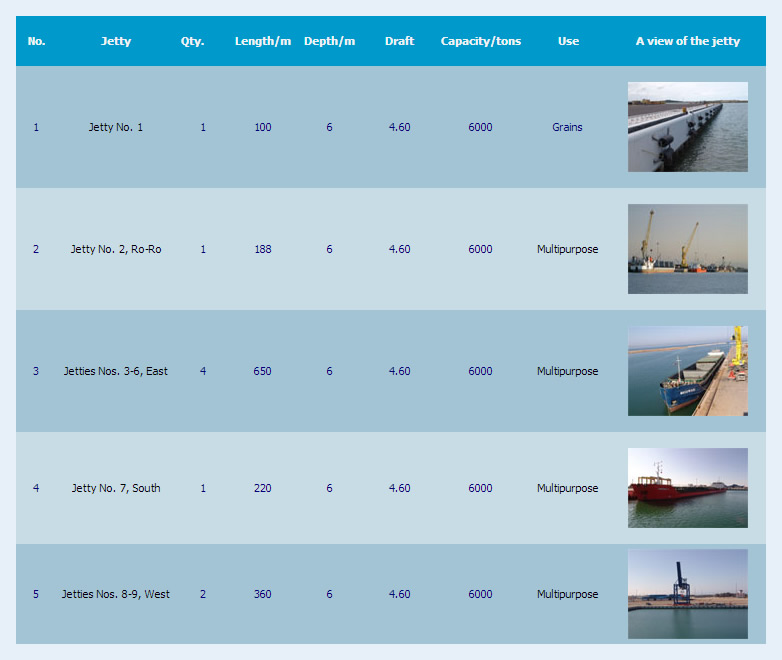Click depth 6 in Jetties 8-9 West row
This screenshot has height=660, width=782.
tap(329, 594)
